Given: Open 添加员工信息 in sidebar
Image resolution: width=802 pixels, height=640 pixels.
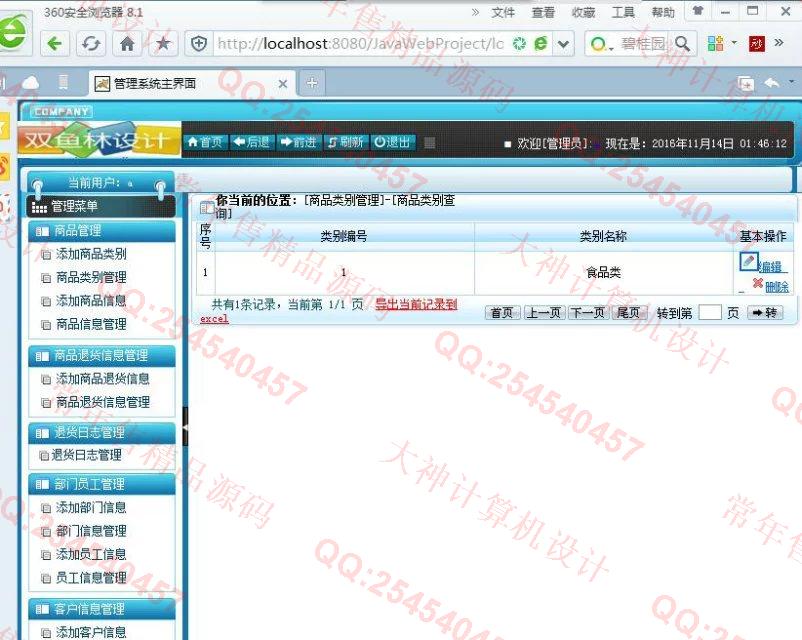Looking at the screenshot, I should pyautogui.click(x=91, y=554).
